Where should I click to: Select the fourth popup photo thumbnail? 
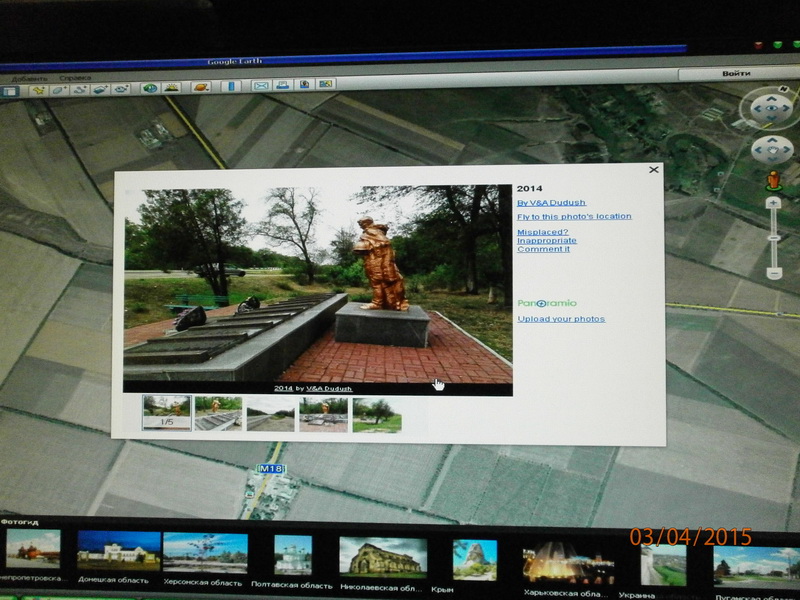tap(323, 415)
